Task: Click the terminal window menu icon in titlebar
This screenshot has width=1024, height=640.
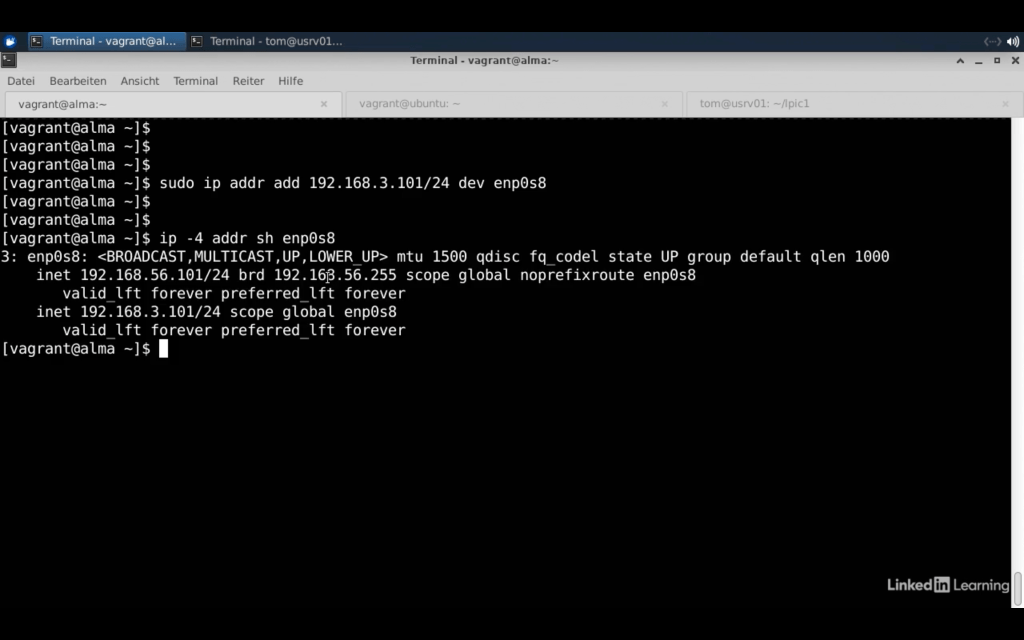Action: coord(9,60)
